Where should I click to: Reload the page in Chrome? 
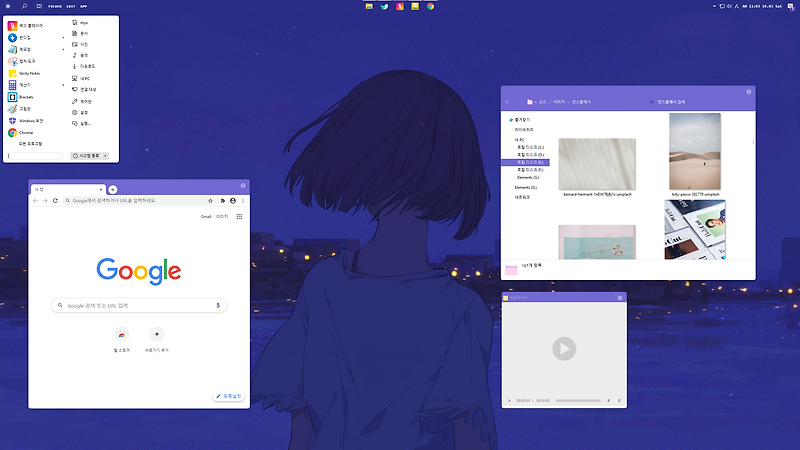tap(55, 201)
